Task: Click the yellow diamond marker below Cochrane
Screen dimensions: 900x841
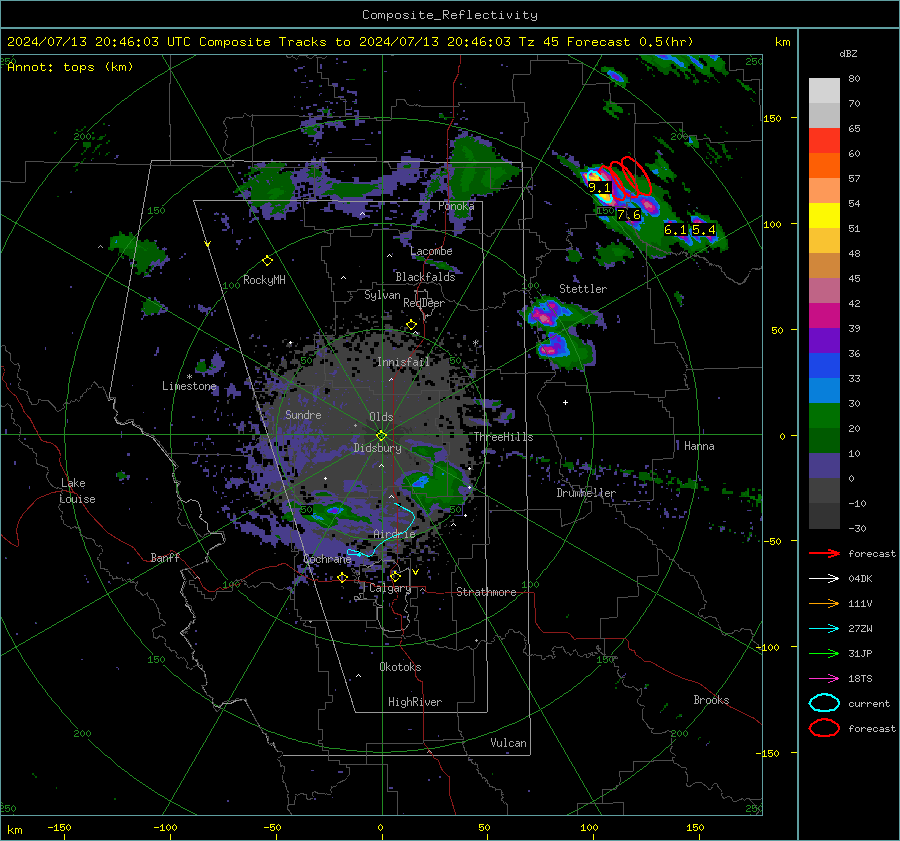Action: point(343,577)
